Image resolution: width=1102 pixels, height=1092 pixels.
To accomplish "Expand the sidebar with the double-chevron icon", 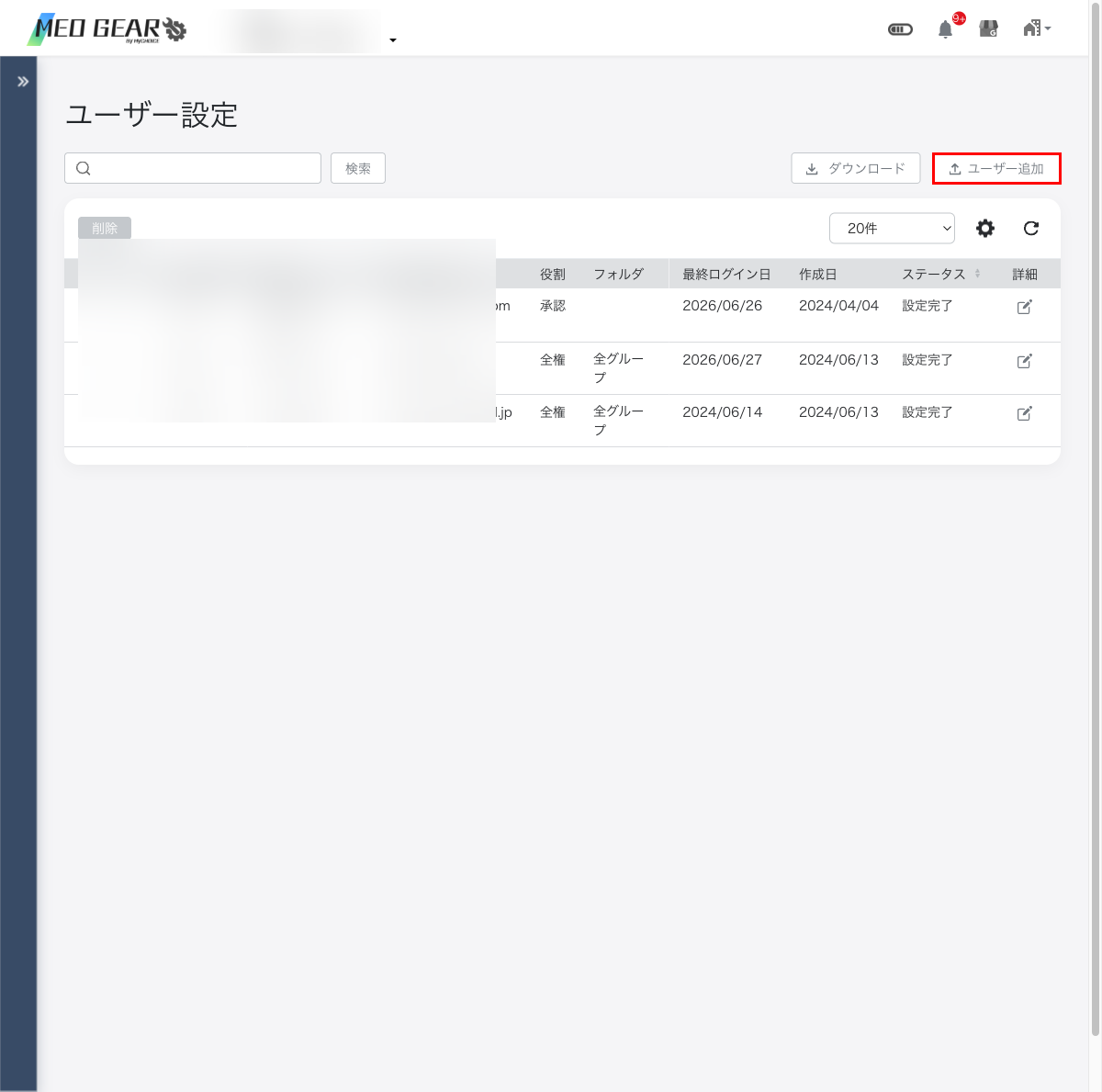I will tap(23, 82).
